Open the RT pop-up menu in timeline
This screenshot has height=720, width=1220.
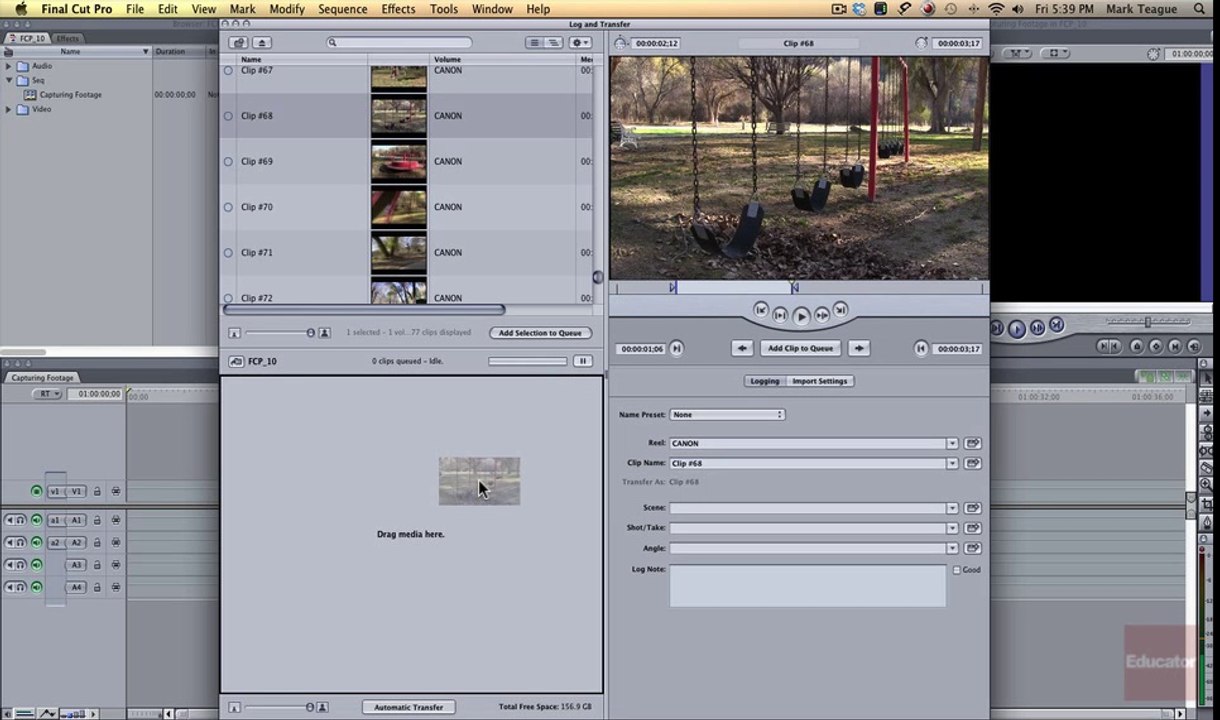pos(46,394)
